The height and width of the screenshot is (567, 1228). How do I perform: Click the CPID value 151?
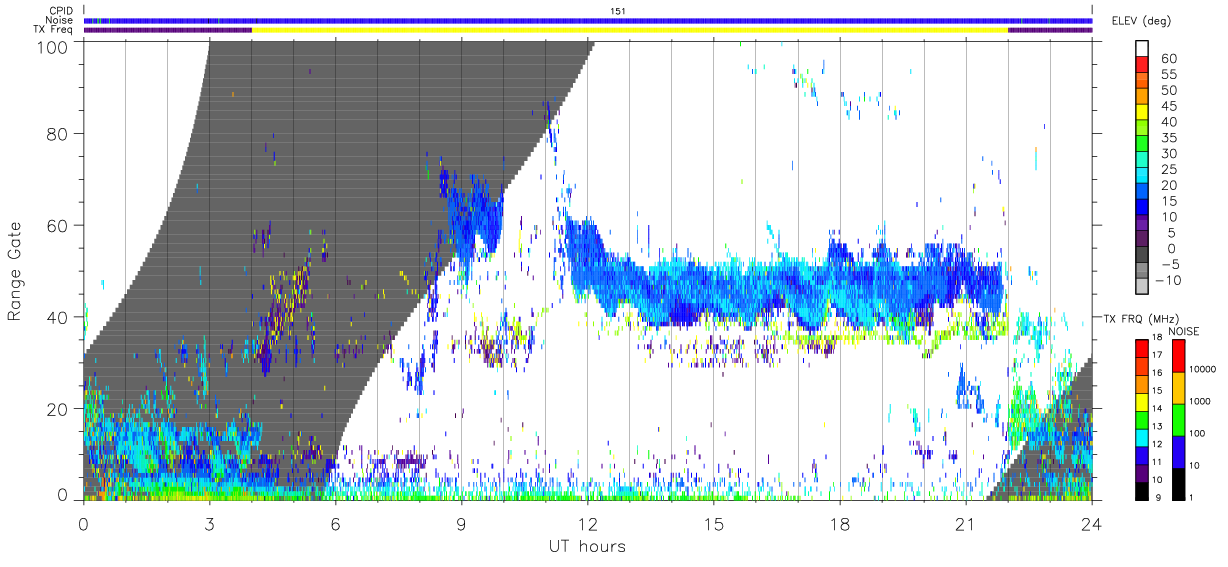tap(618, 11)
